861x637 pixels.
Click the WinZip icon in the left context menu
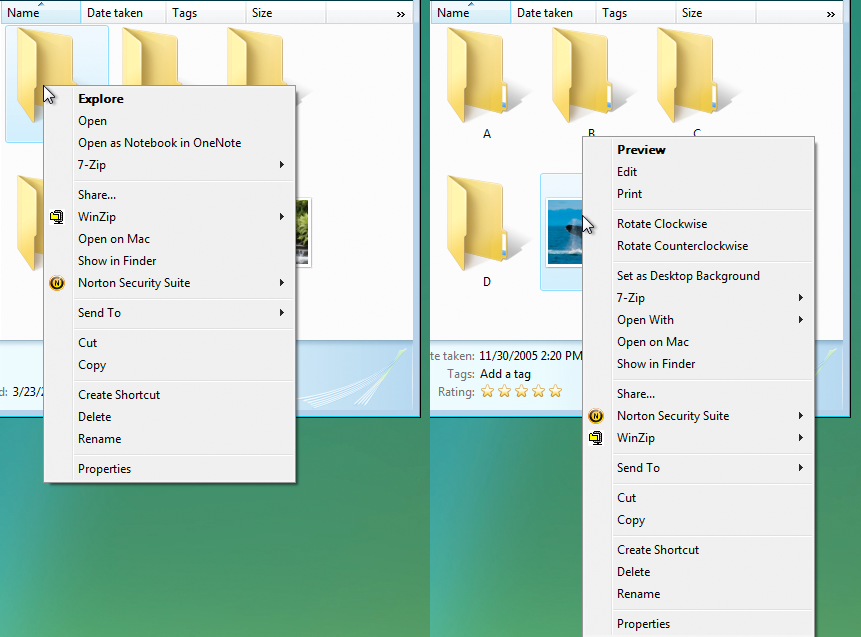[57, 216]
